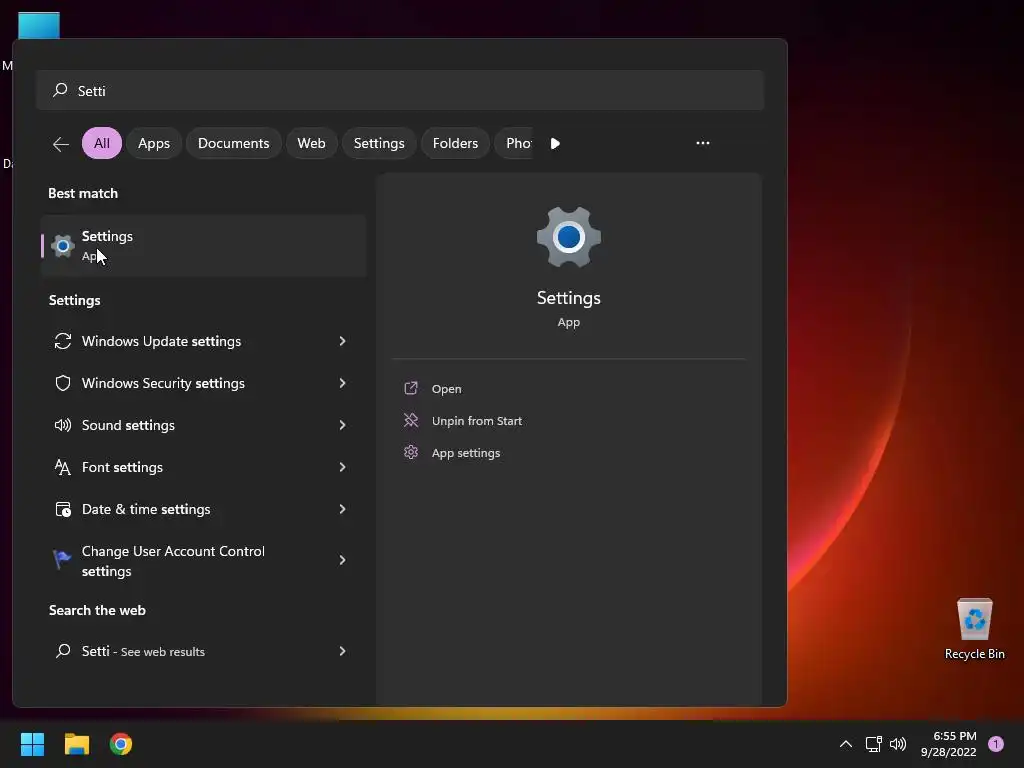Image resolution: width=1024 pixels, height=768 pixels.
Task: Click the Date & time calendar icon
Action: (x=63, y=509)
